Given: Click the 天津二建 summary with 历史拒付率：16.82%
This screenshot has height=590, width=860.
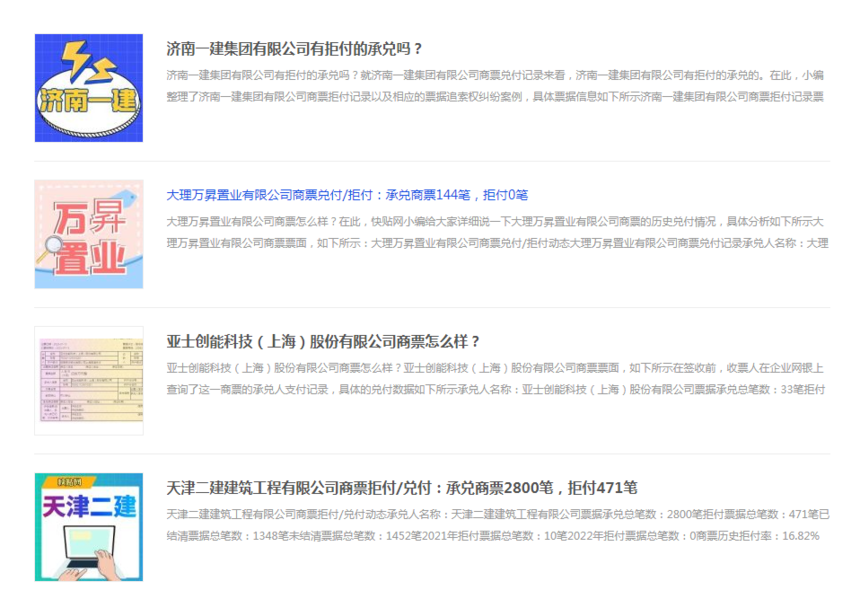Looking at the screenshot, I should [498, 525].
